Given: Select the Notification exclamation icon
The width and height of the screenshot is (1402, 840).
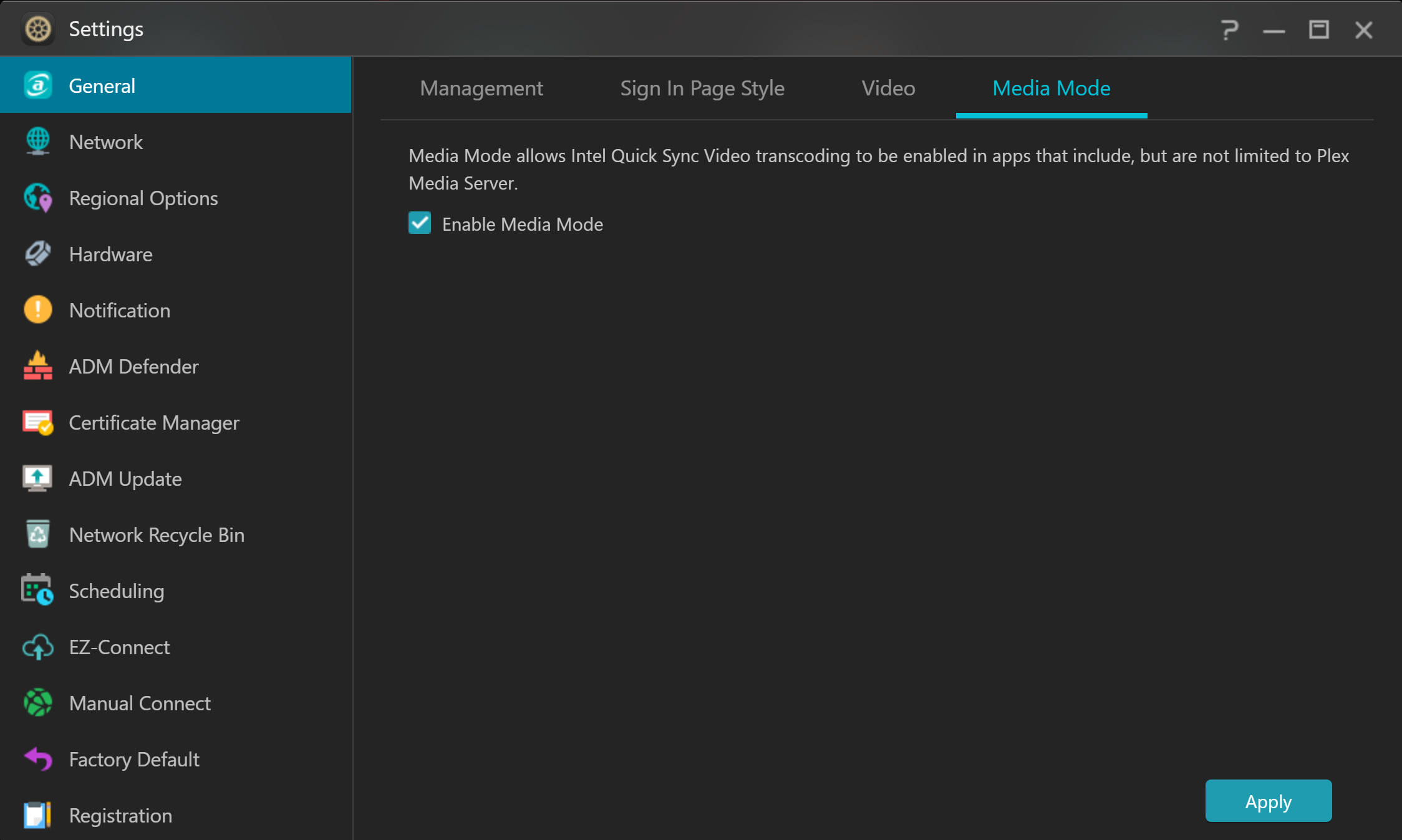Looking at the screenshot, I should [x=38, y=310].
